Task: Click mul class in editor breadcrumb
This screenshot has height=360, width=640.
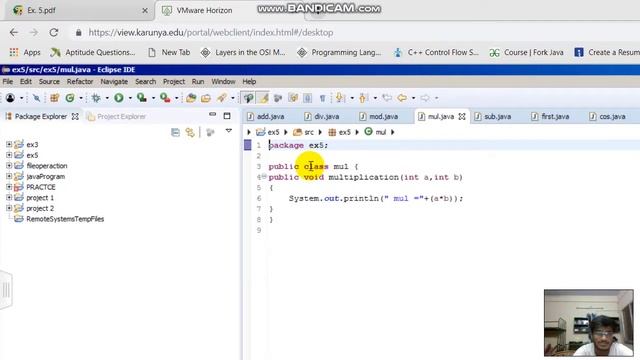Action: (381, 132)
